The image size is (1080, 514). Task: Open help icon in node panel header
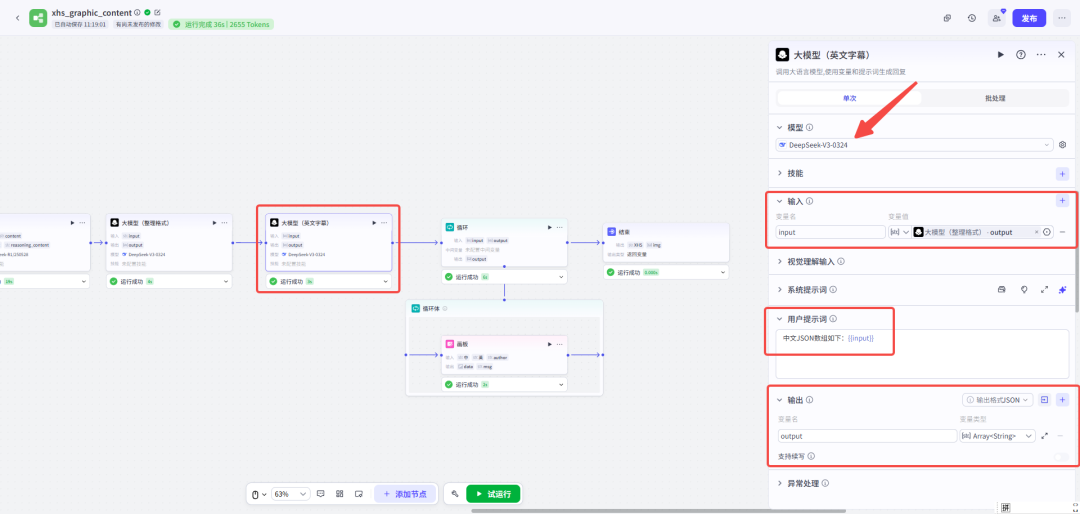coord(1021,54)
